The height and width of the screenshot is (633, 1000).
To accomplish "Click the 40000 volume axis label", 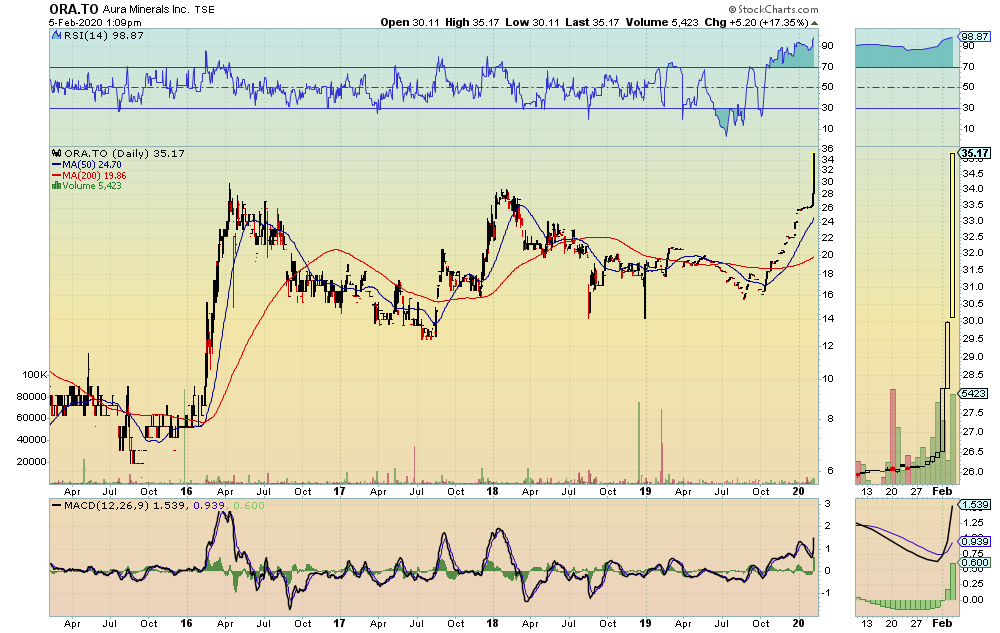I will pyautogui.click(x=31, y=440).
